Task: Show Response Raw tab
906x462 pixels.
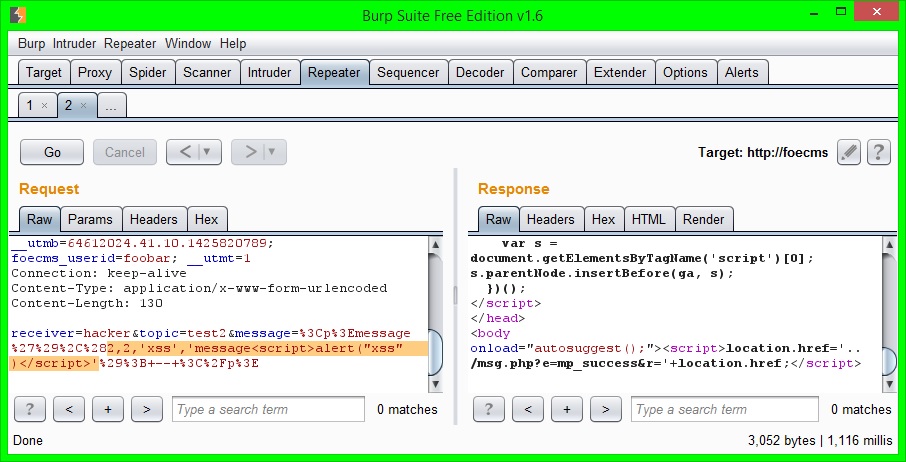Action: [498, 219]
